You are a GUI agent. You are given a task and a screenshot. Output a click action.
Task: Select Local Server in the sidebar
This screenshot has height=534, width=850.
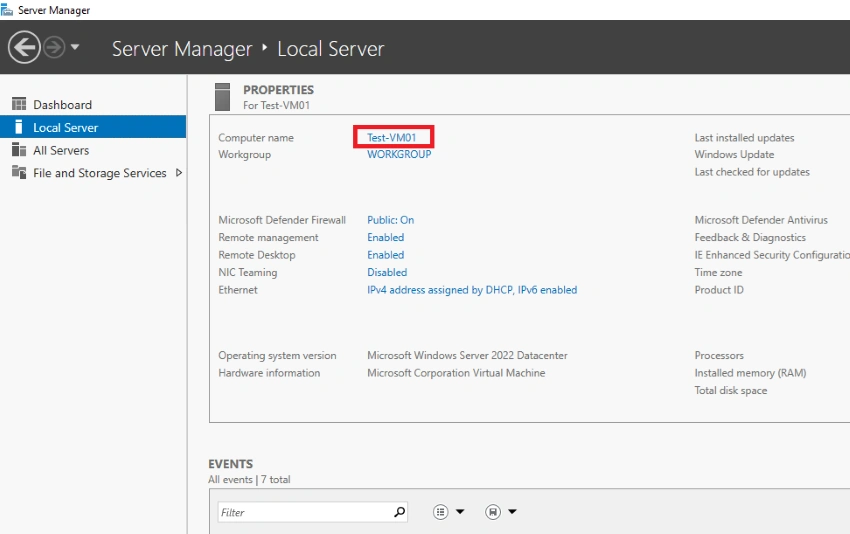click(93, 127)
